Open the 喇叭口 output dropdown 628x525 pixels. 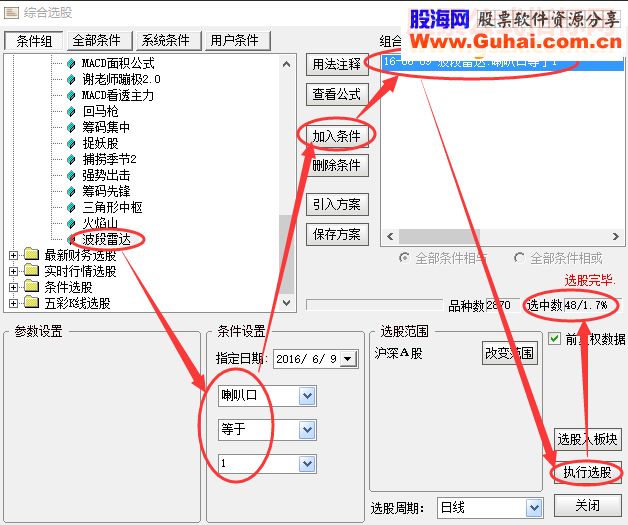pyautogui.click(x=308, y=396)
